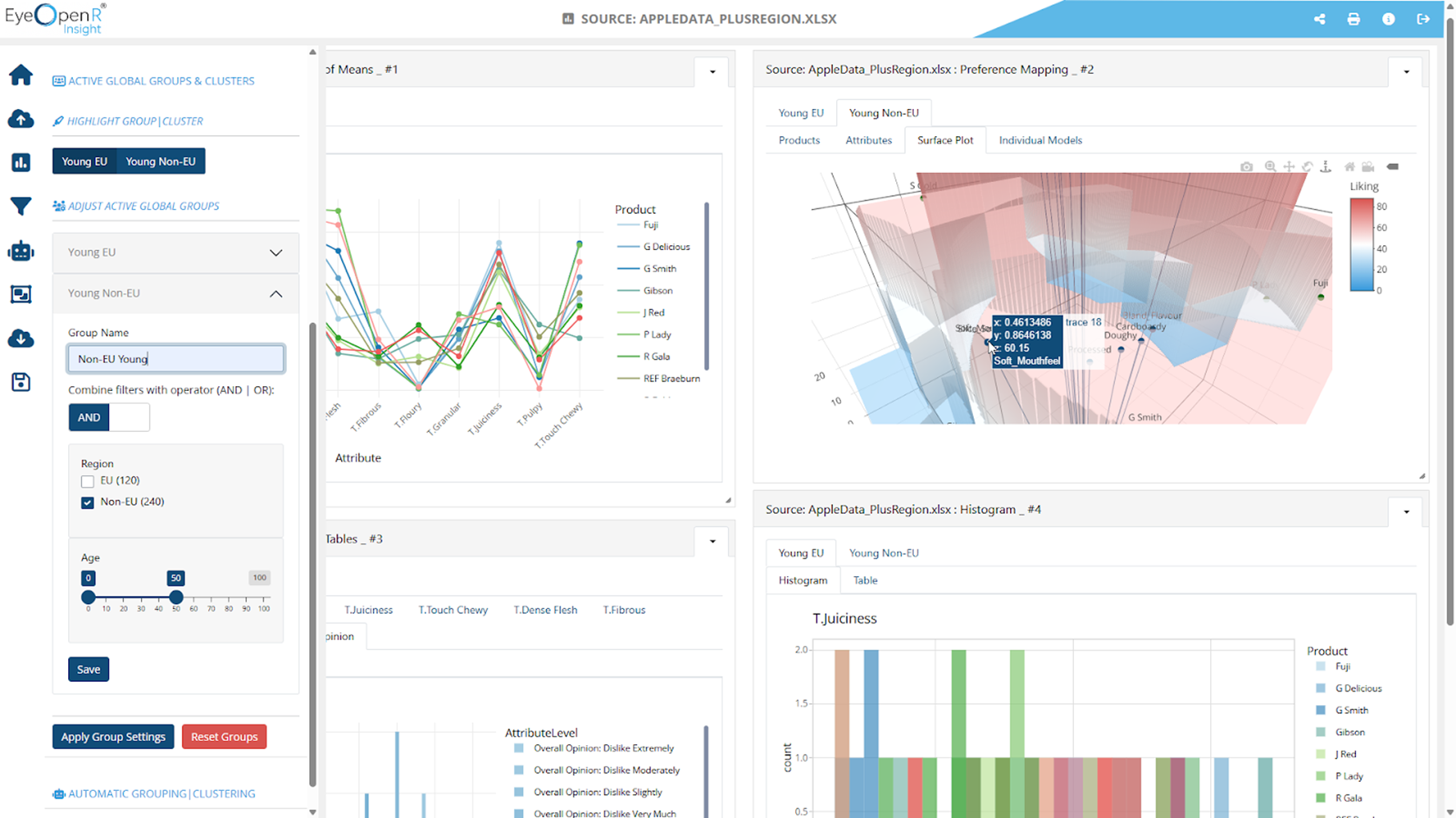Click the cloud download sidebar icon
1456x818 pixels.
point(21,338)
